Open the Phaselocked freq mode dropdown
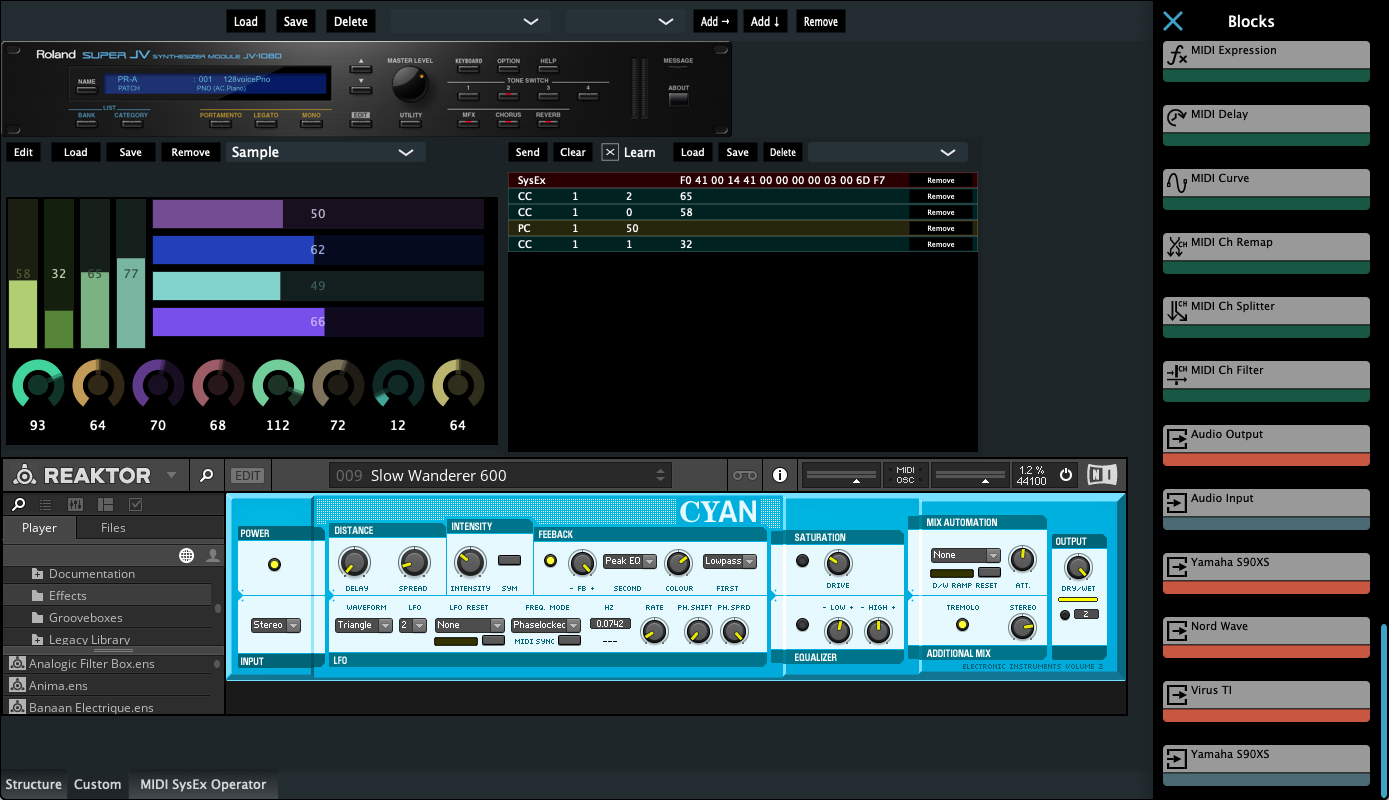The height and width of the screenshot is (800, 1389). (x=545, y=625)
